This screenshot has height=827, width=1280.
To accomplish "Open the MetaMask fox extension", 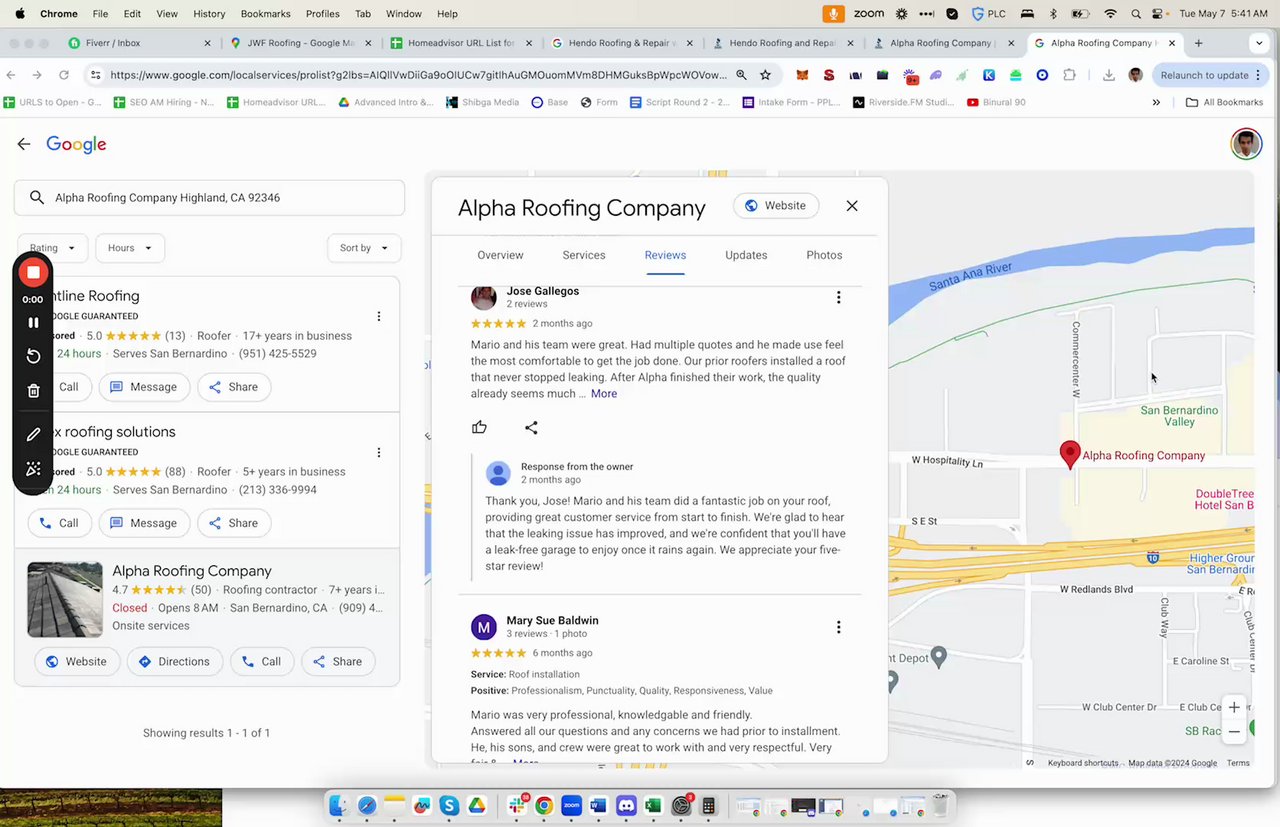I will click(x=802, y=75).
